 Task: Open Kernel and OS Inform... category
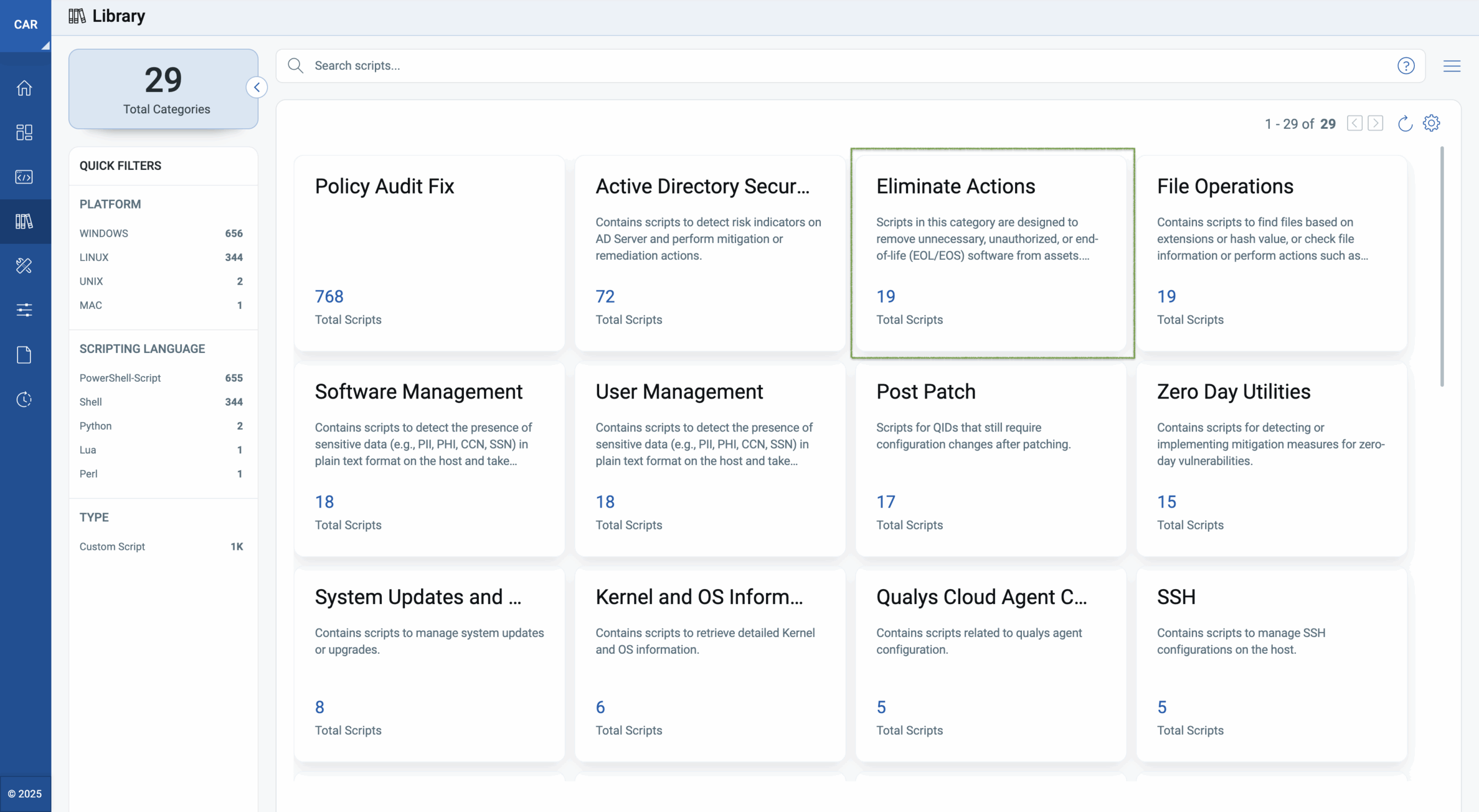click(x=710, y=664)
